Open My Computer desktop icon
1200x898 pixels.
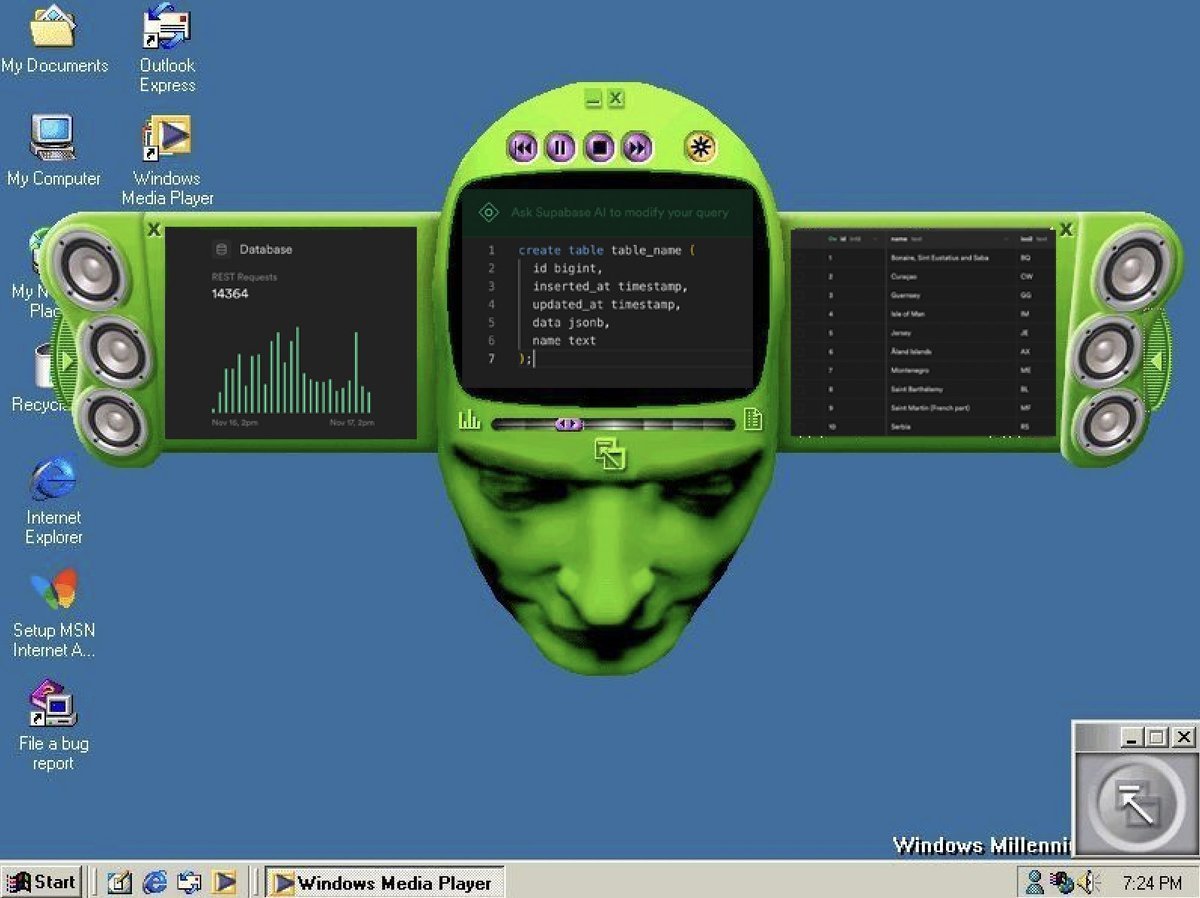[54, 152]
